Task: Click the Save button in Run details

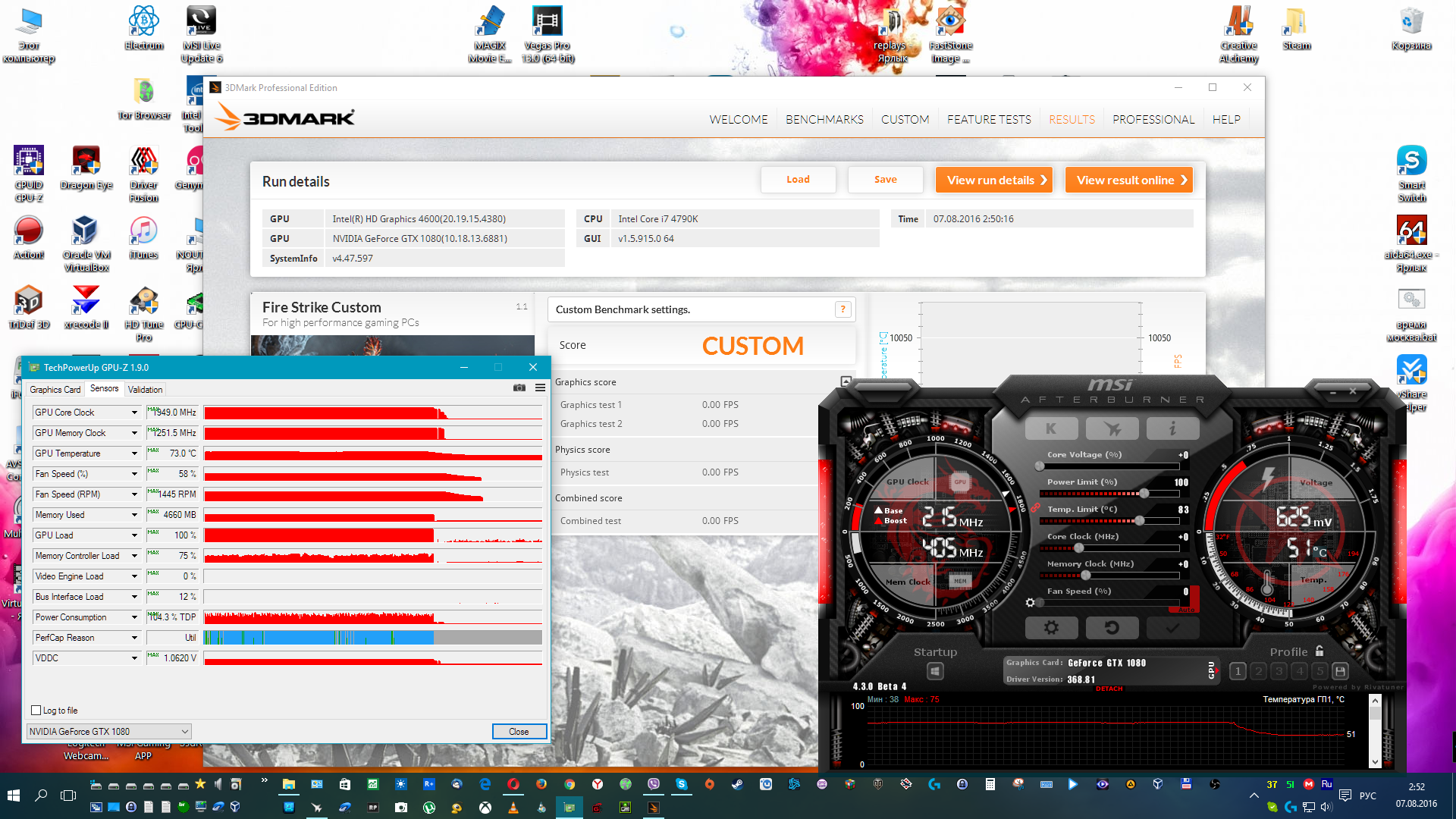Action: (885, 180)
